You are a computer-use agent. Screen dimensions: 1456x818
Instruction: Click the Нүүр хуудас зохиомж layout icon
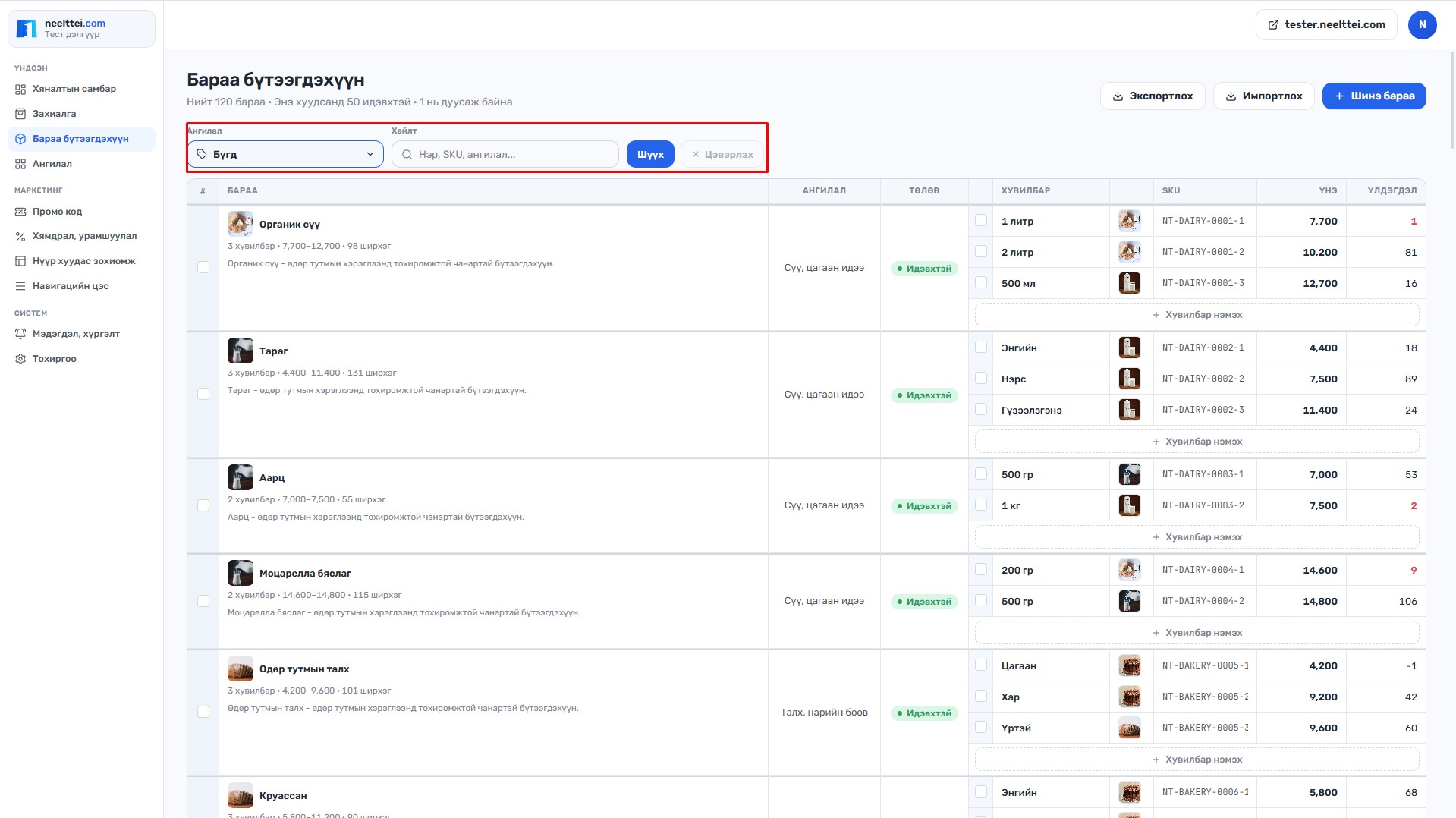[x=20, y=261]
